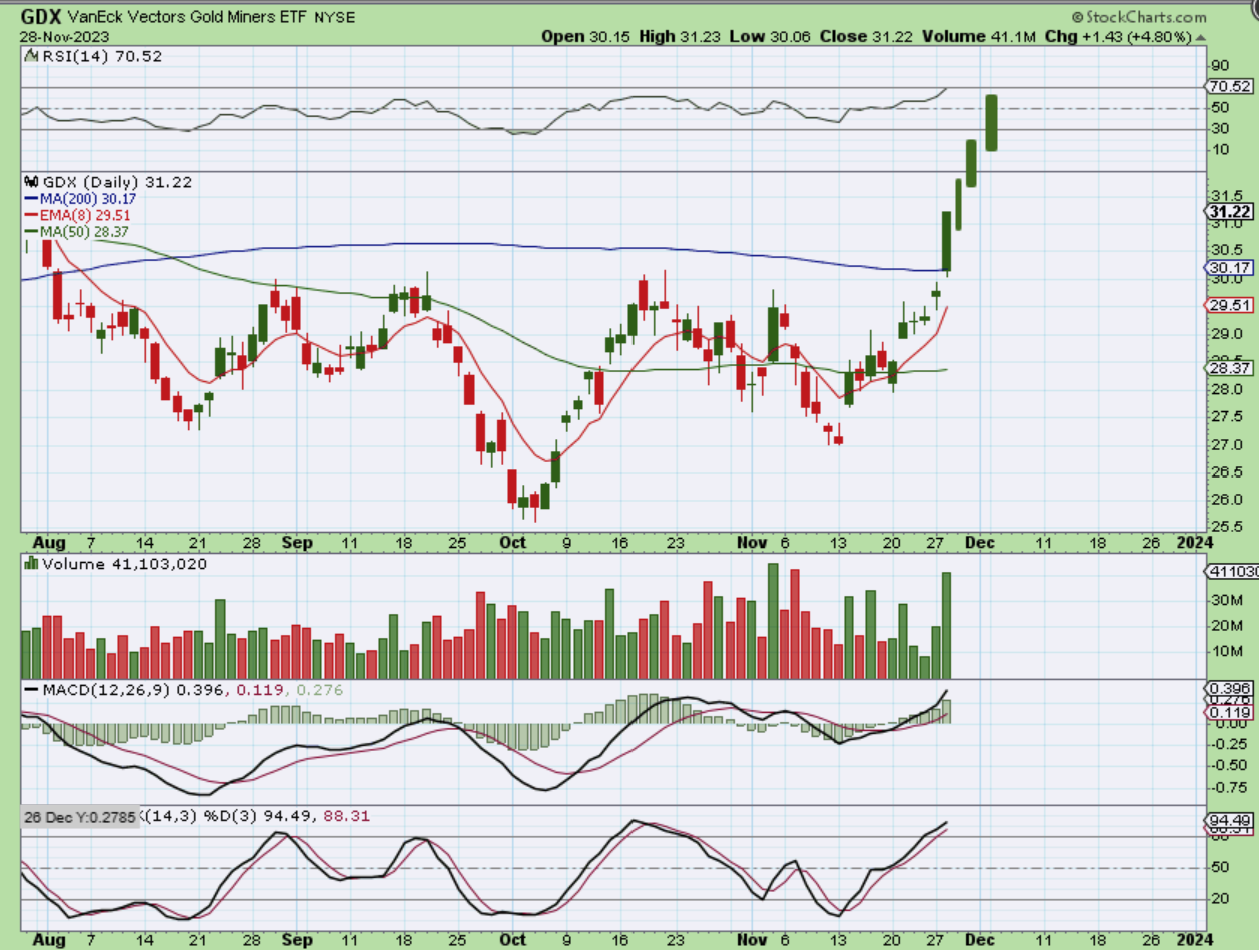Click the GDX (Daily) 31.22 legend
Image resolution: width=1260 pixels, height=951 pixels.
(x=116, y=182)
